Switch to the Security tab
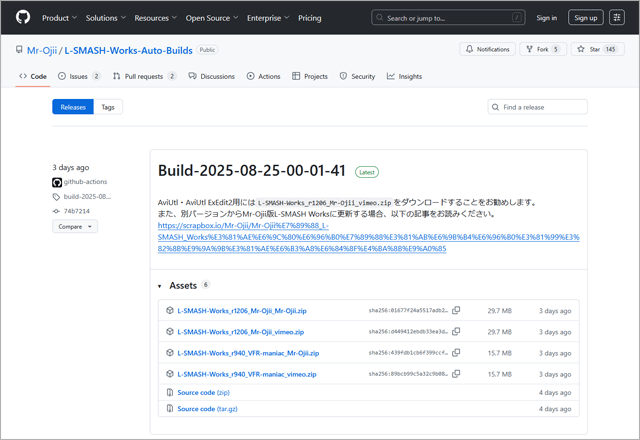 (x=357, y=76)
